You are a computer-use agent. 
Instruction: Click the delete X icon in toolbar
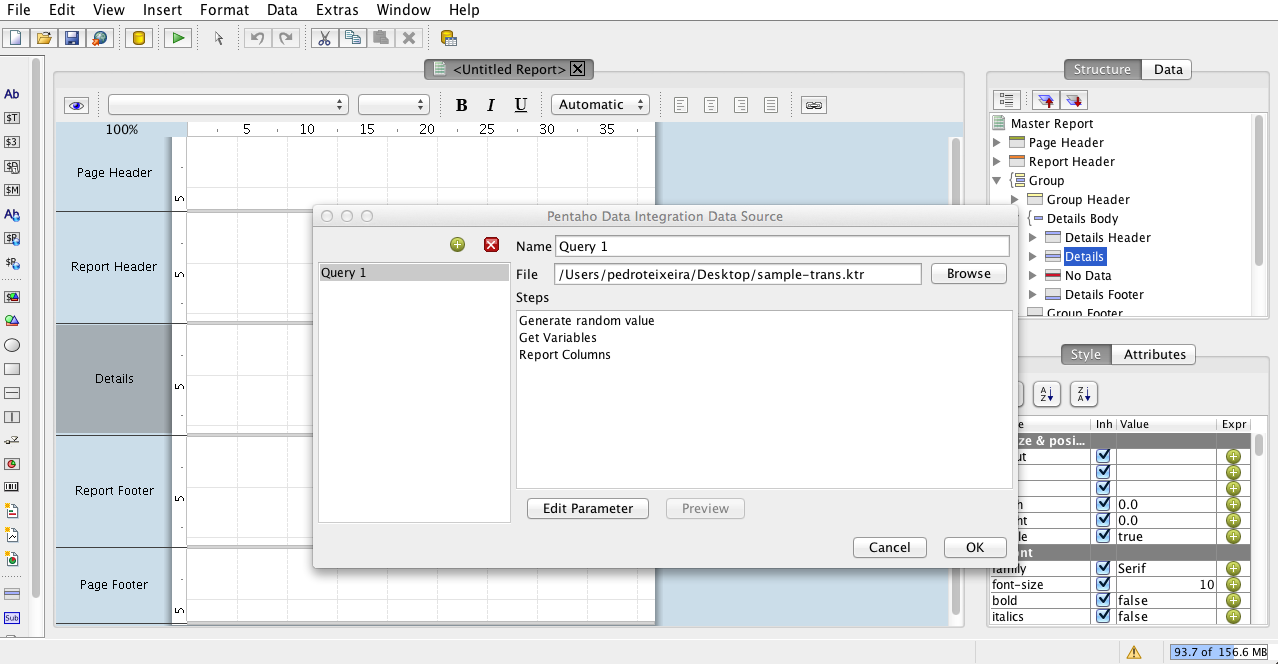coord(409,38)
